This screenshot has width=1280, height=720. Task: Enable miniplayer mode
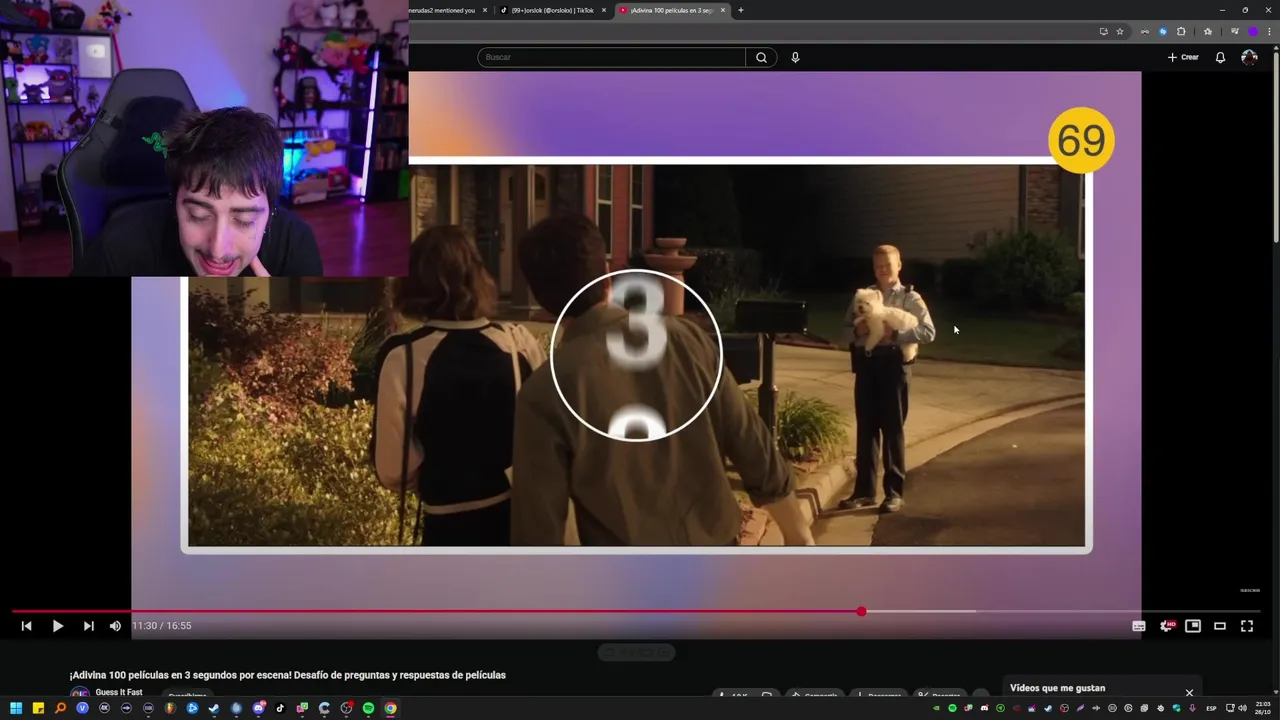click(1193, 626)
